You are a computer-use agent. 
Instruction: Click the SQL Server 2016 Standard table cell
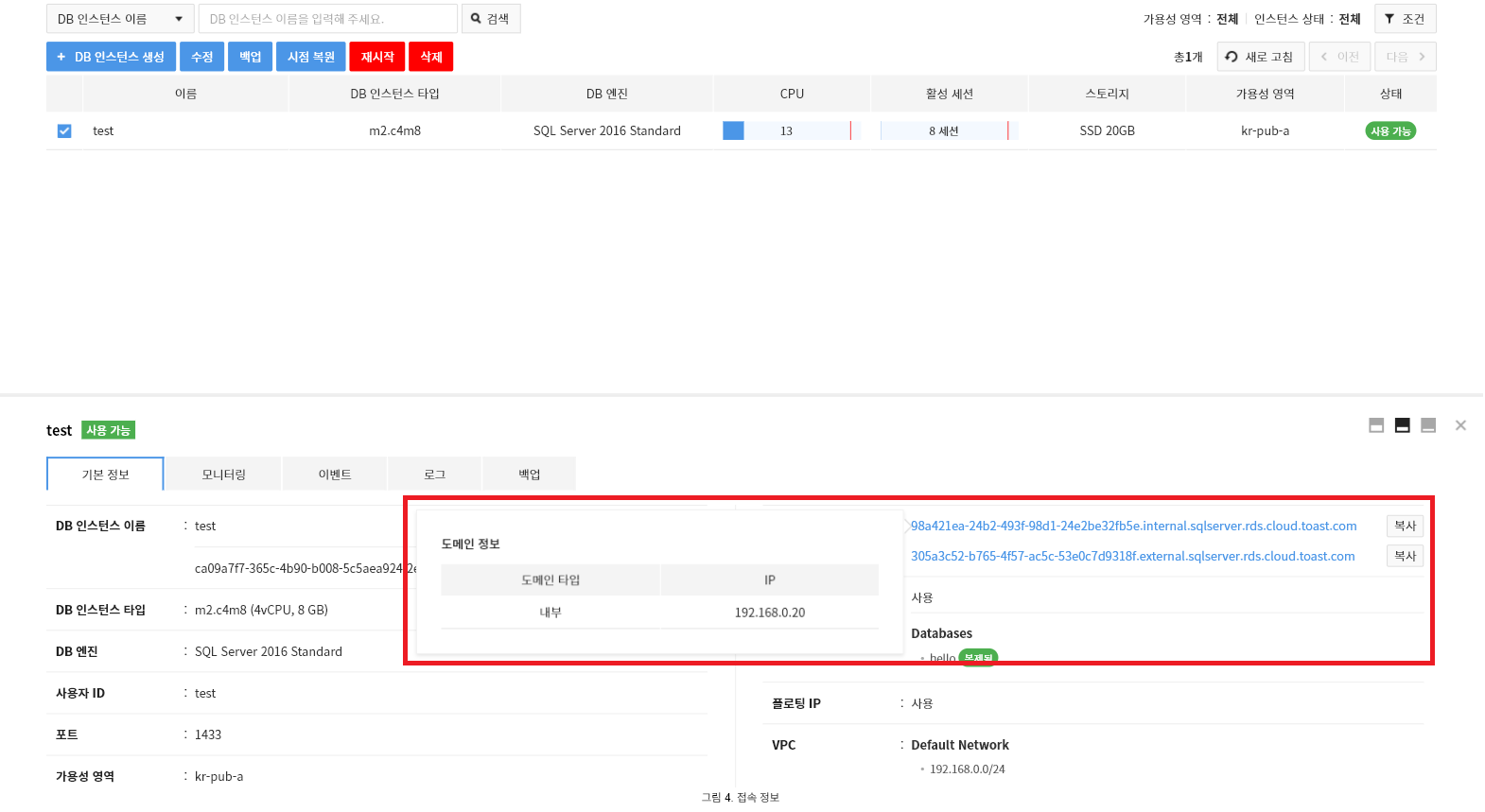point(607,130)
